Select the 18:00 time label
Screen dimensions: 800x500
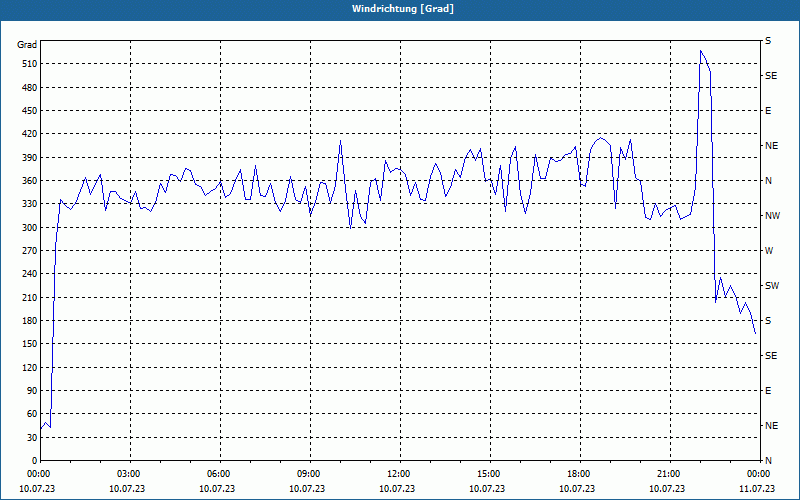(581, 474)
